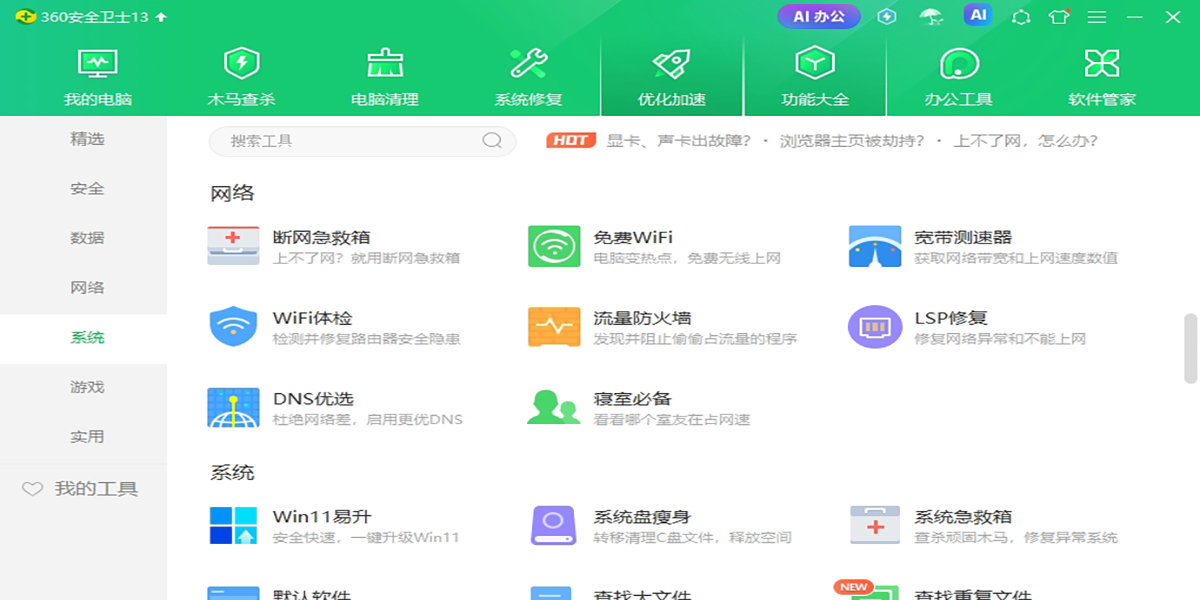Click the skin-change shirt icon in title bar
Viewport: 1200px width, 600px height.
(x=1059, y=17)
